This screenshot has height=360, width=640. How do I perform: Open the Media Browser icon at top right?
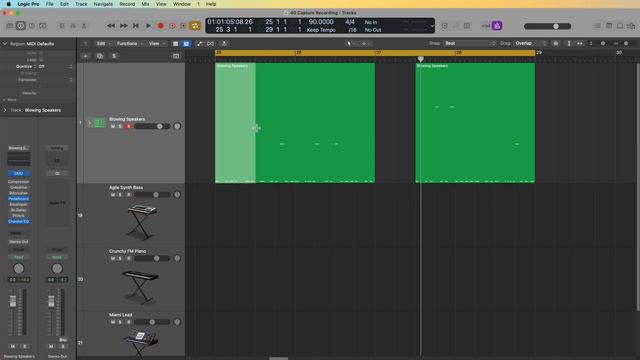pos(631,26)
